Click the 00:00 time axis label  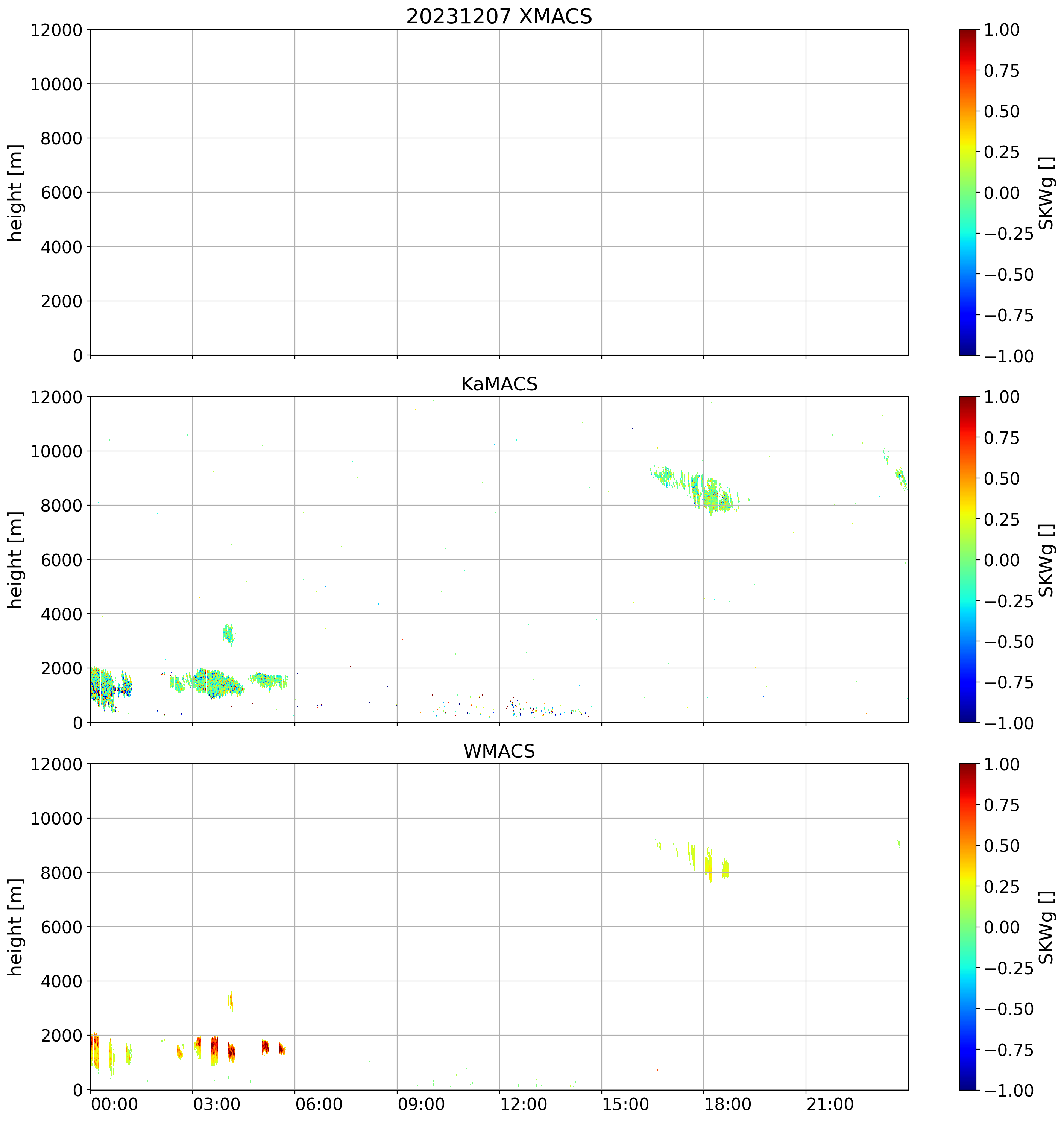[115, 1104]
